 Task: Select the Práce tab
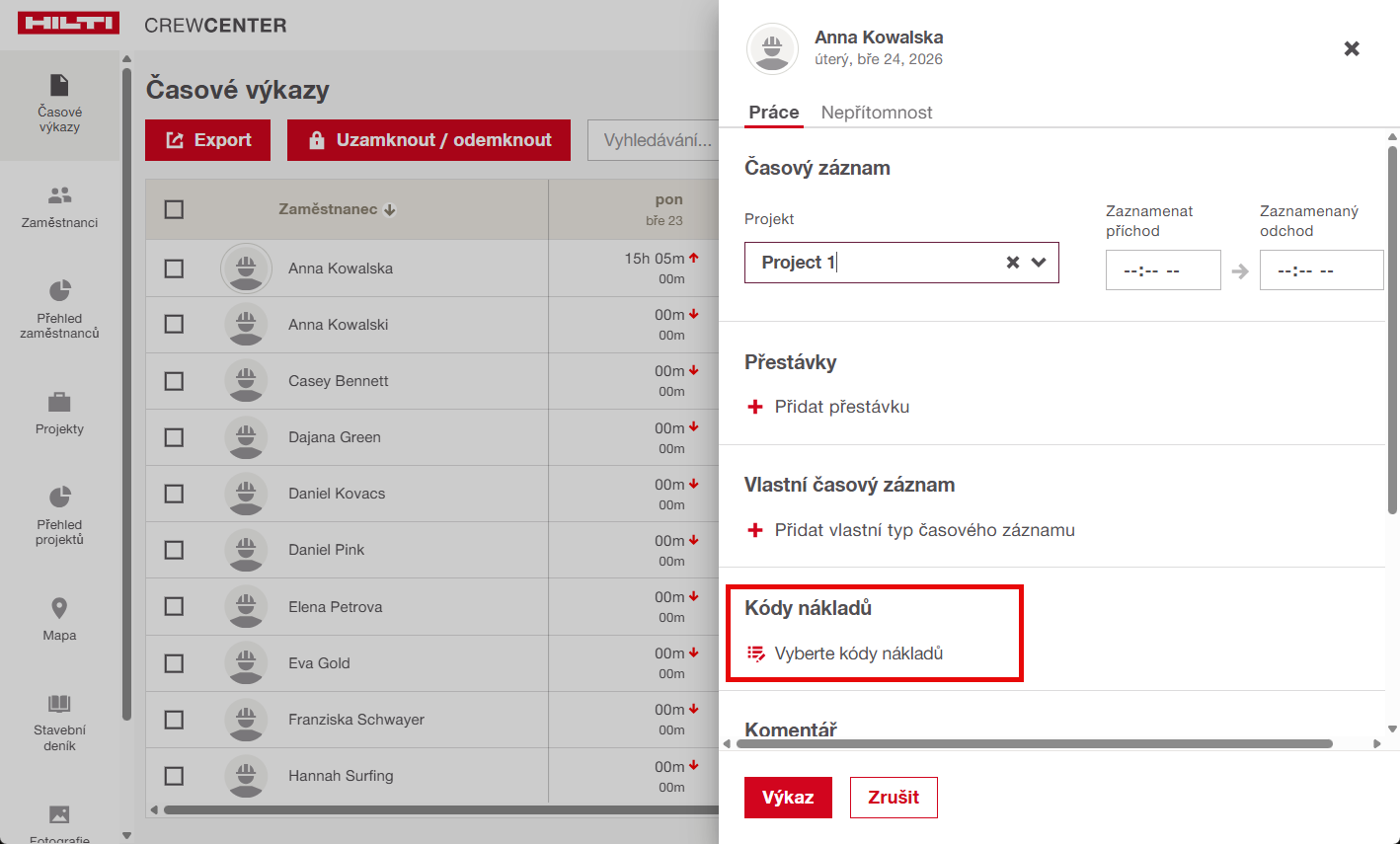click(773, 113)
